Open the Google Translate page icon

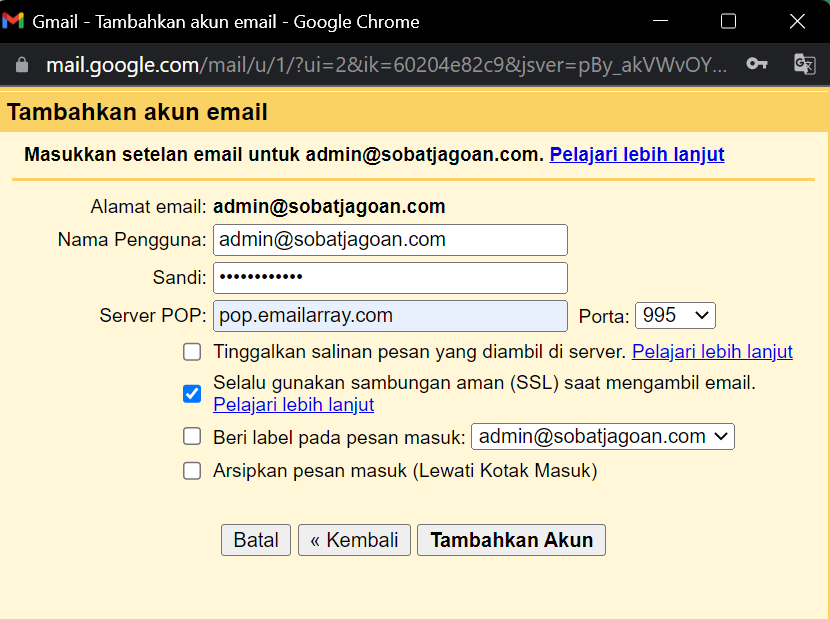click(805, 64)
